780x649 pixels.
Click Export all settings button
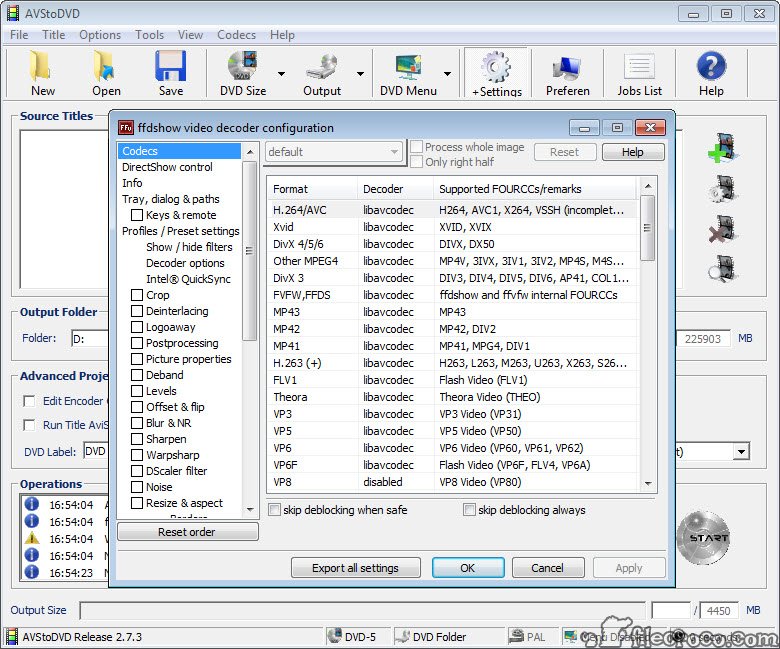coord(355,568)
